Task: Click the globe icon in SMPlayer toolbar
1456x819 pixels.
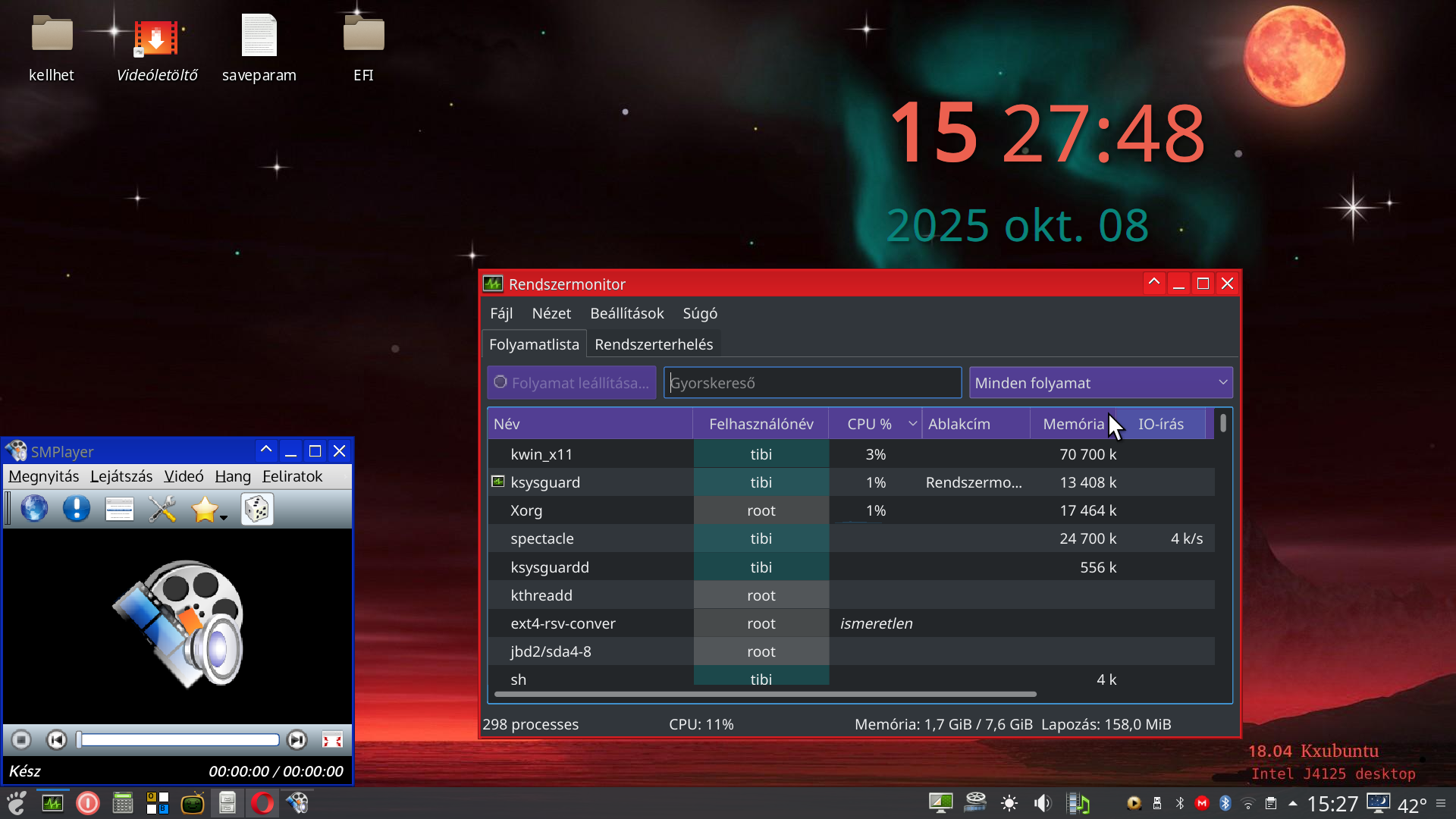Action: (x=34, y=509)
